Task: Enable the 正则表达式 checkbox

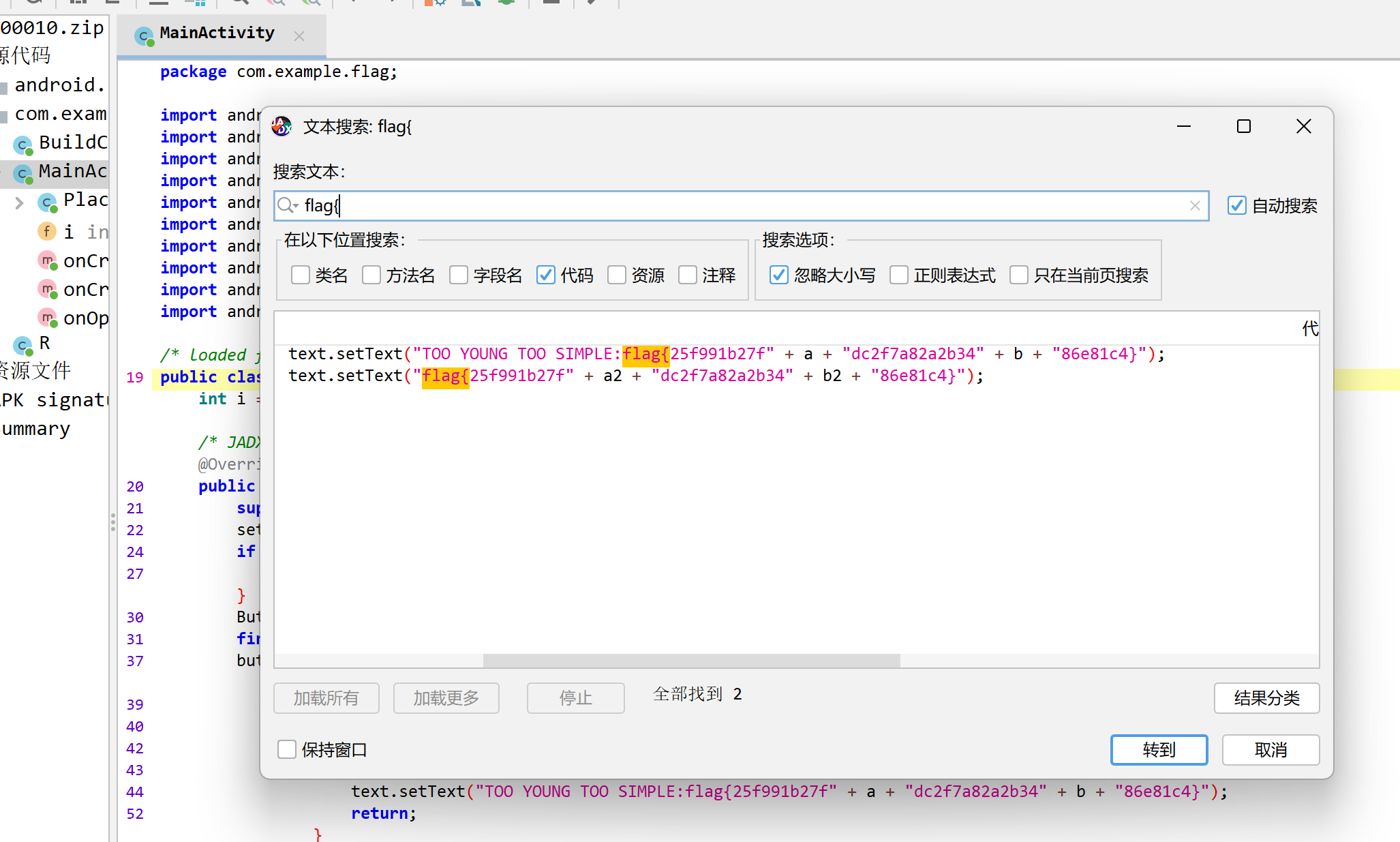Action: tap(899, 275)
